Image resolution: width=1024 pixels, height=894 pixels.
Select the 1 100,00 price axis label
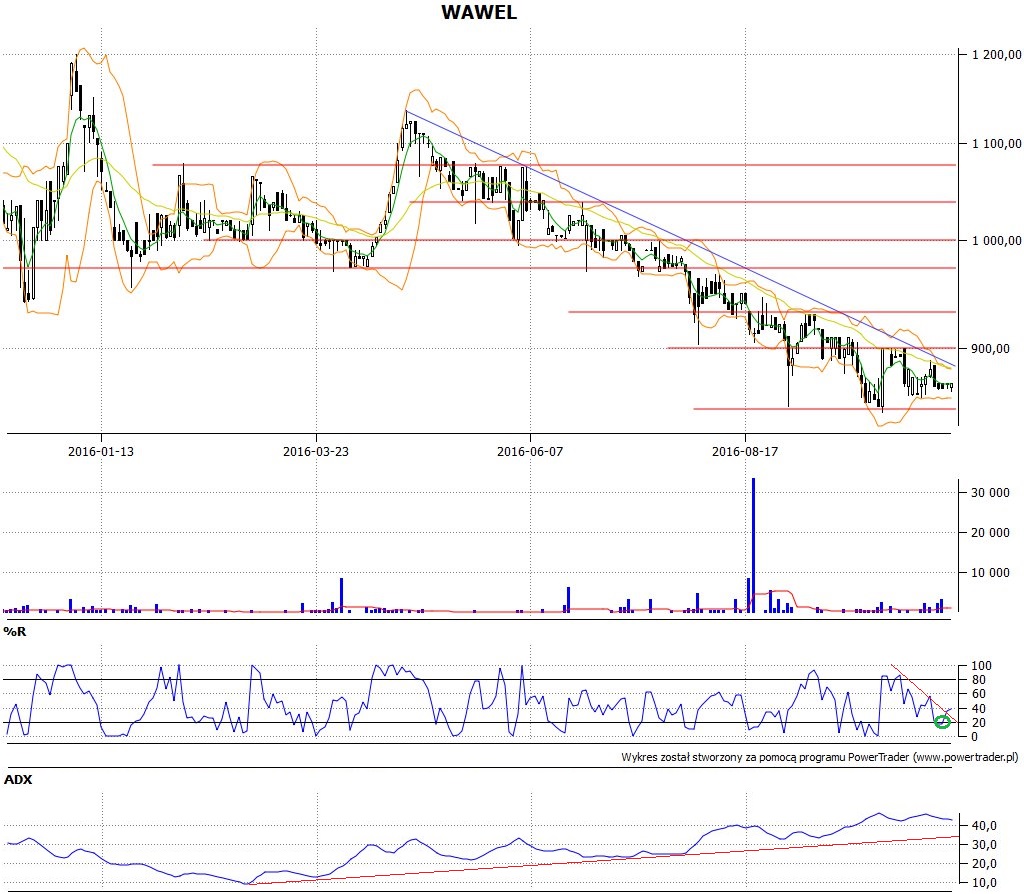pyautogui.click(x=996, y=144)
